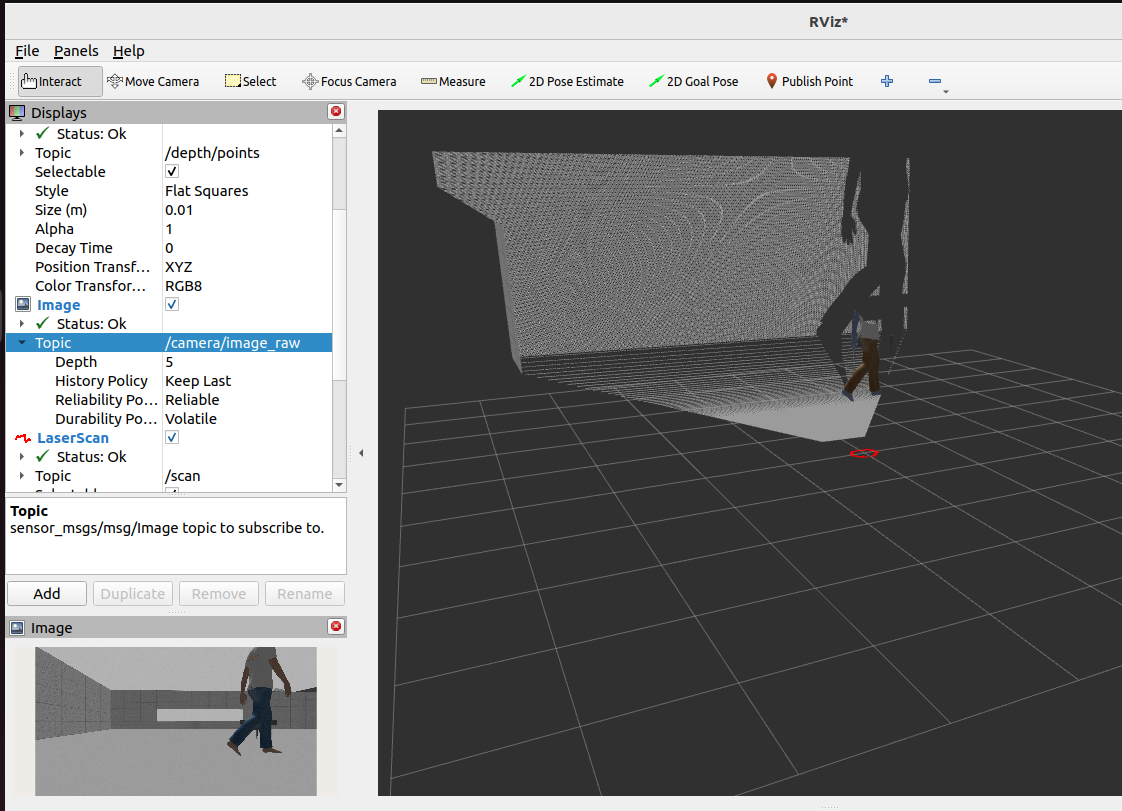
Task: Click the red laser scan circle marker
Action: 864,453
